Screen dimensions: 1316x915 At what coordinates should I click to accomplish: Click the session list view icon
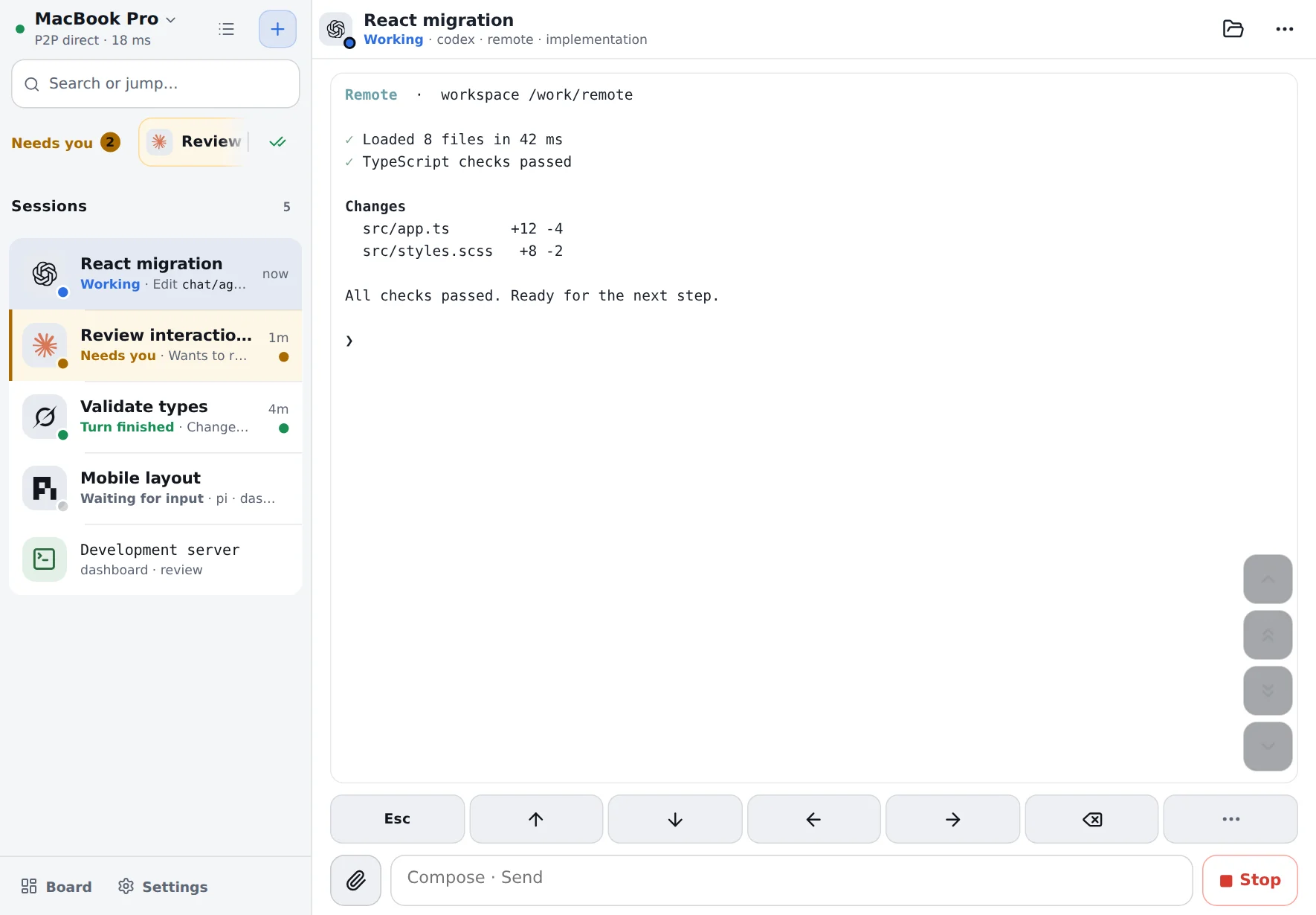click(x=227, y=29)
